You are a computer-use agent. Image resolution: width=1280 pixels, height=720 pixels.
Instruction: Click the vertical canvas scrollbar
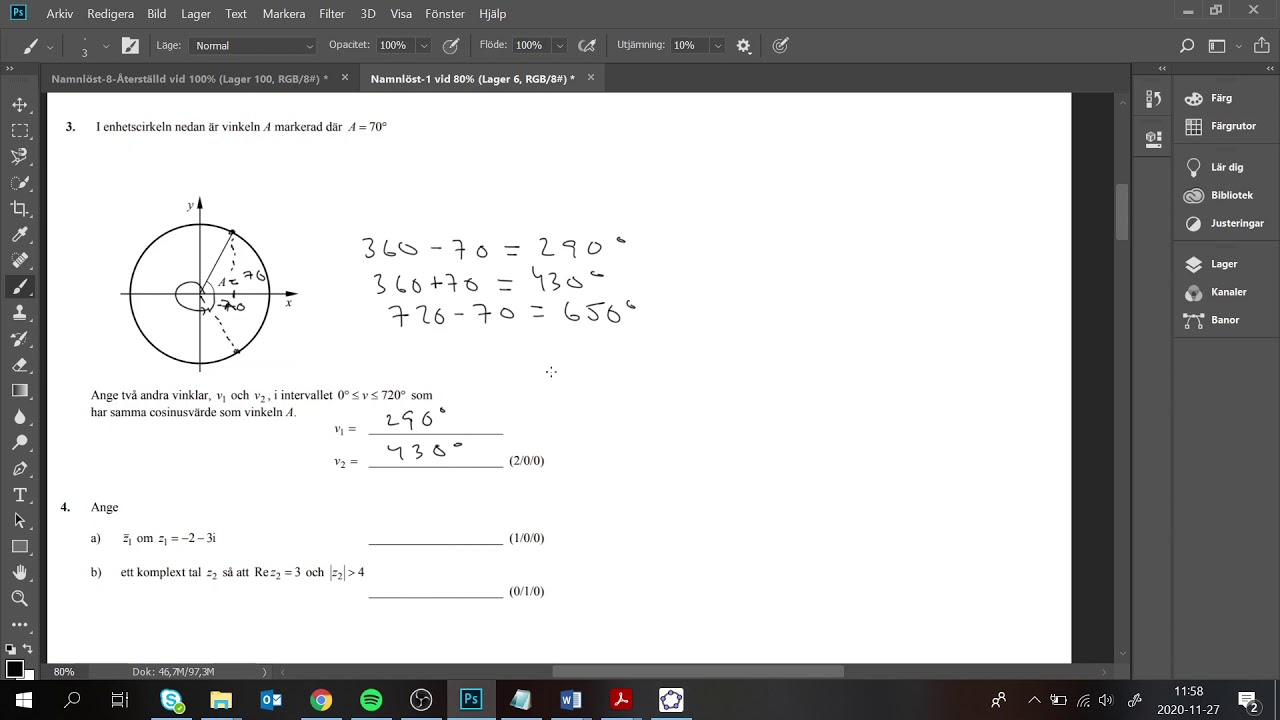click(1123, 212)
